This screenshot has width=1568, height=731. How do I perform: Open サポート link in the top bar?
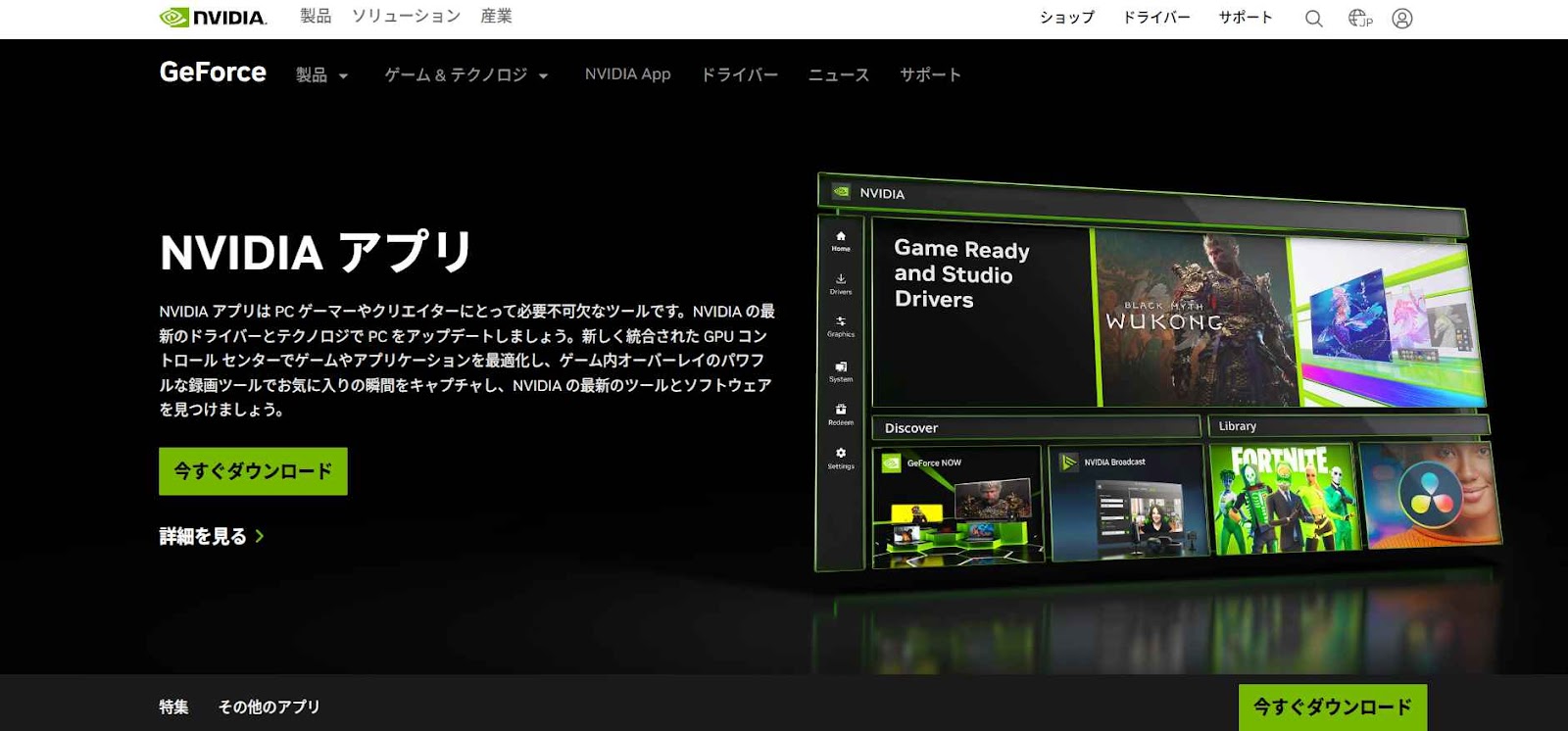point(1246,18)
